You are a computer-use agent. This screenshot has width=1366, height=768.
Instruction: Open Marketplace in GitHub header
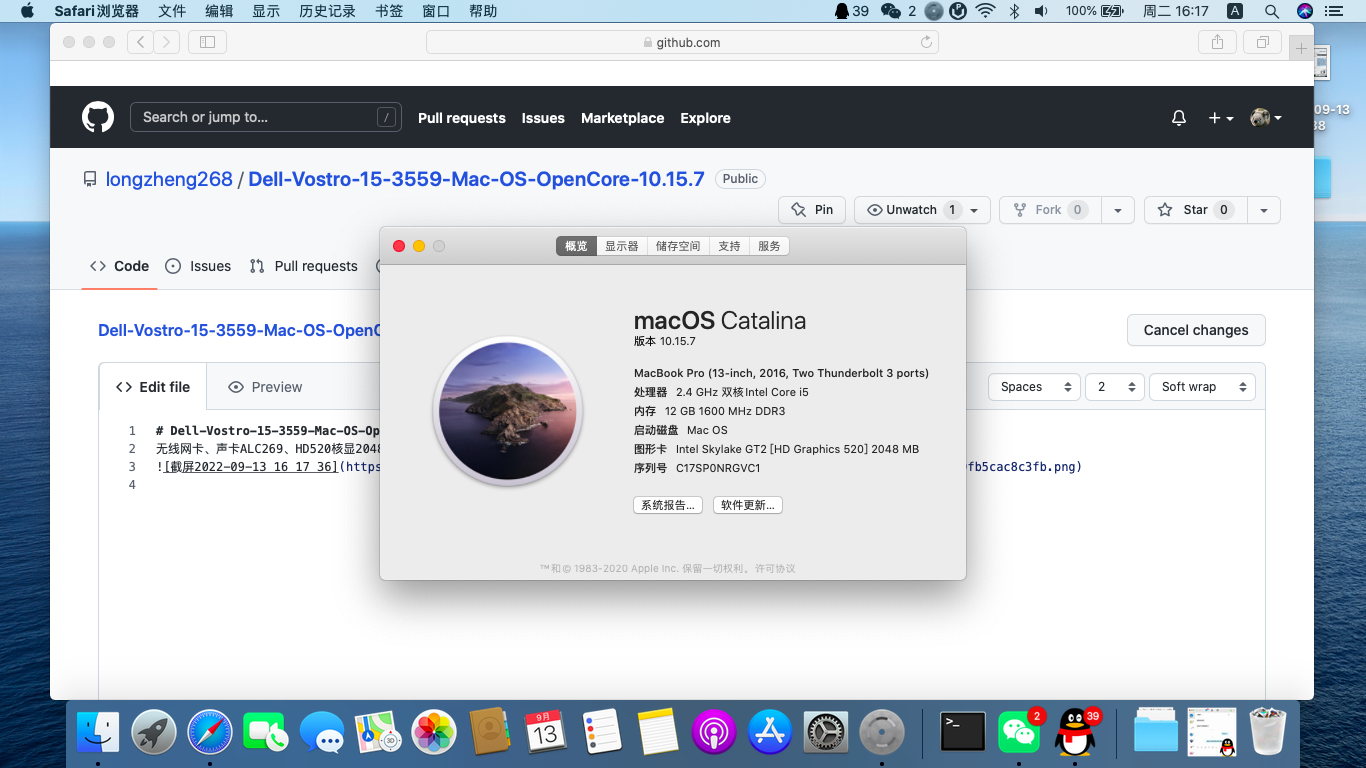coord(622,118)
